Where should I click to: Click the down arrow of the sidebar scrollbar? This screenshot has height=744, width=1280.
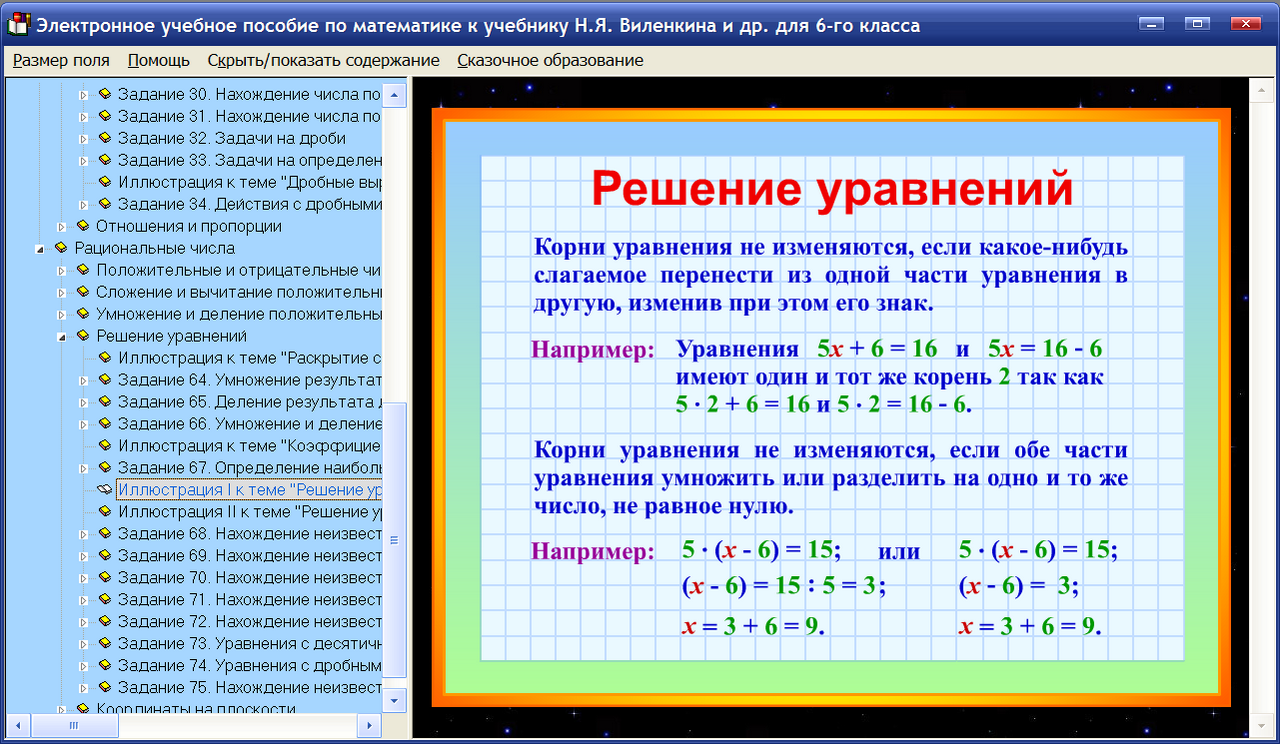396,698
